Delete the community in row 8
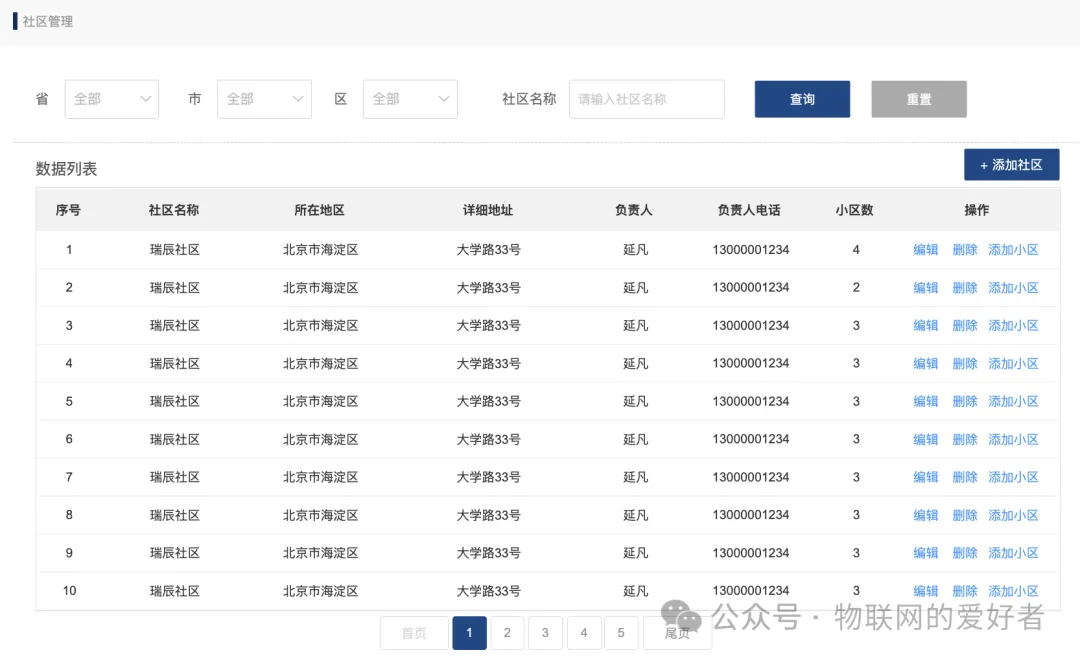The image size is (1080, 661). (x=965, y=515)
